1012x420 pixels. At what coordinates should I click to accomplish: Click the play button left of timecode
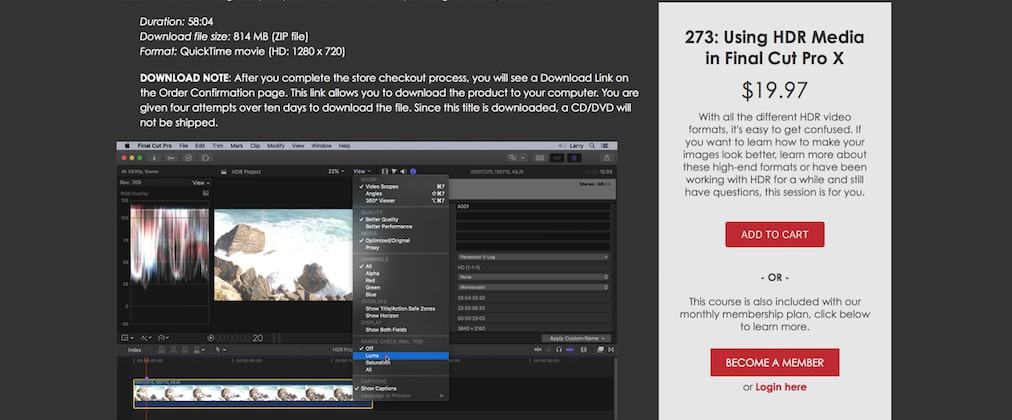pos(210,338)
